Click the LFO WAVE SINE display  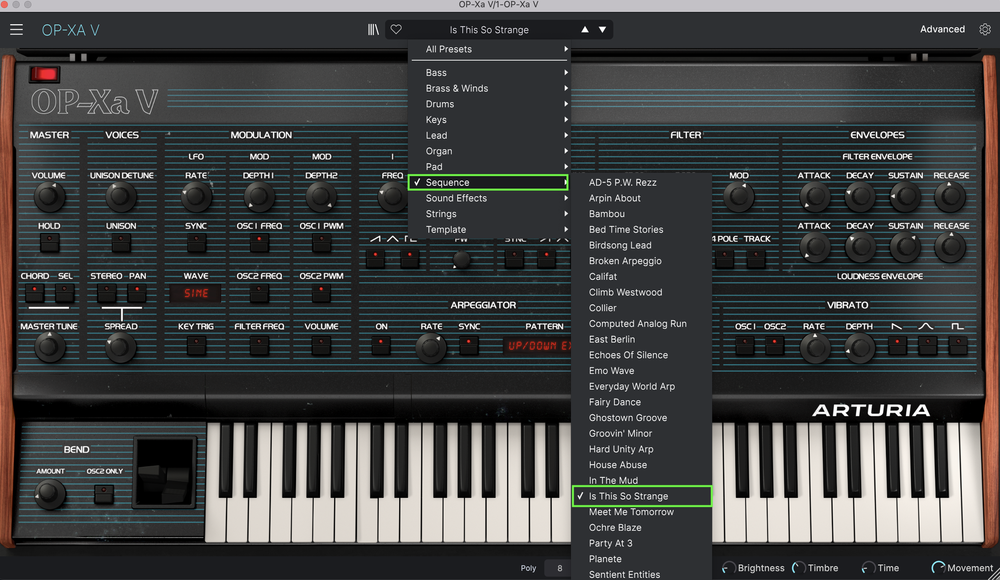pyautogui.click(x=196, y=294)
